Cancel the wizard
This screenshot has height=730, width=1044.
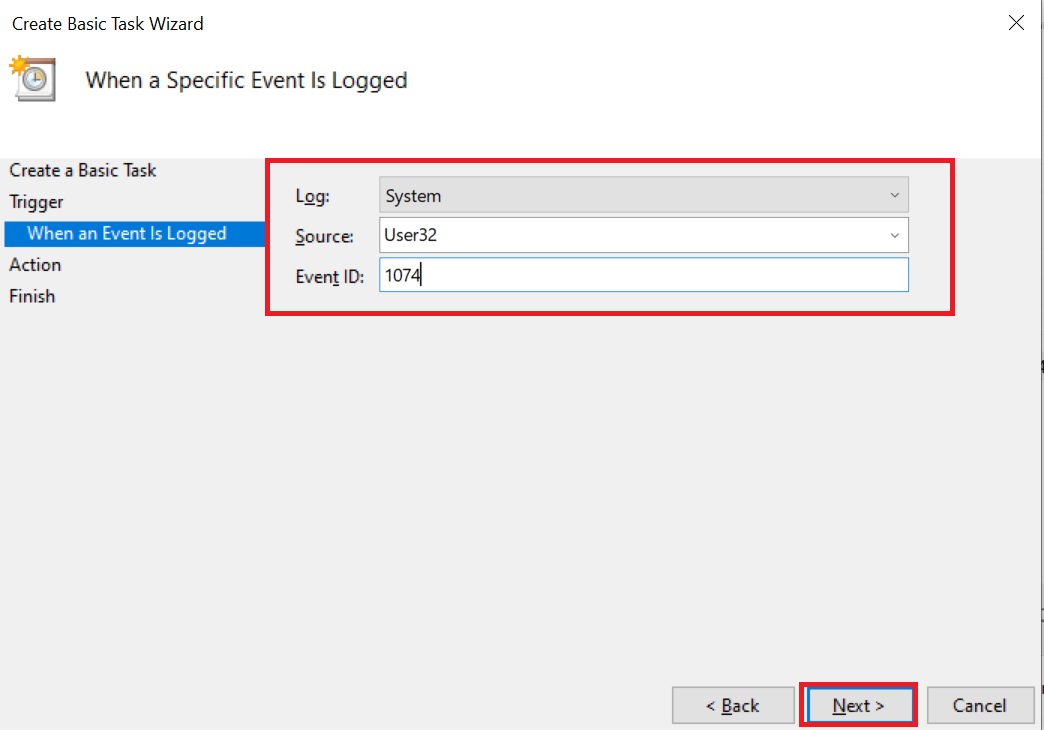point(979,705)
